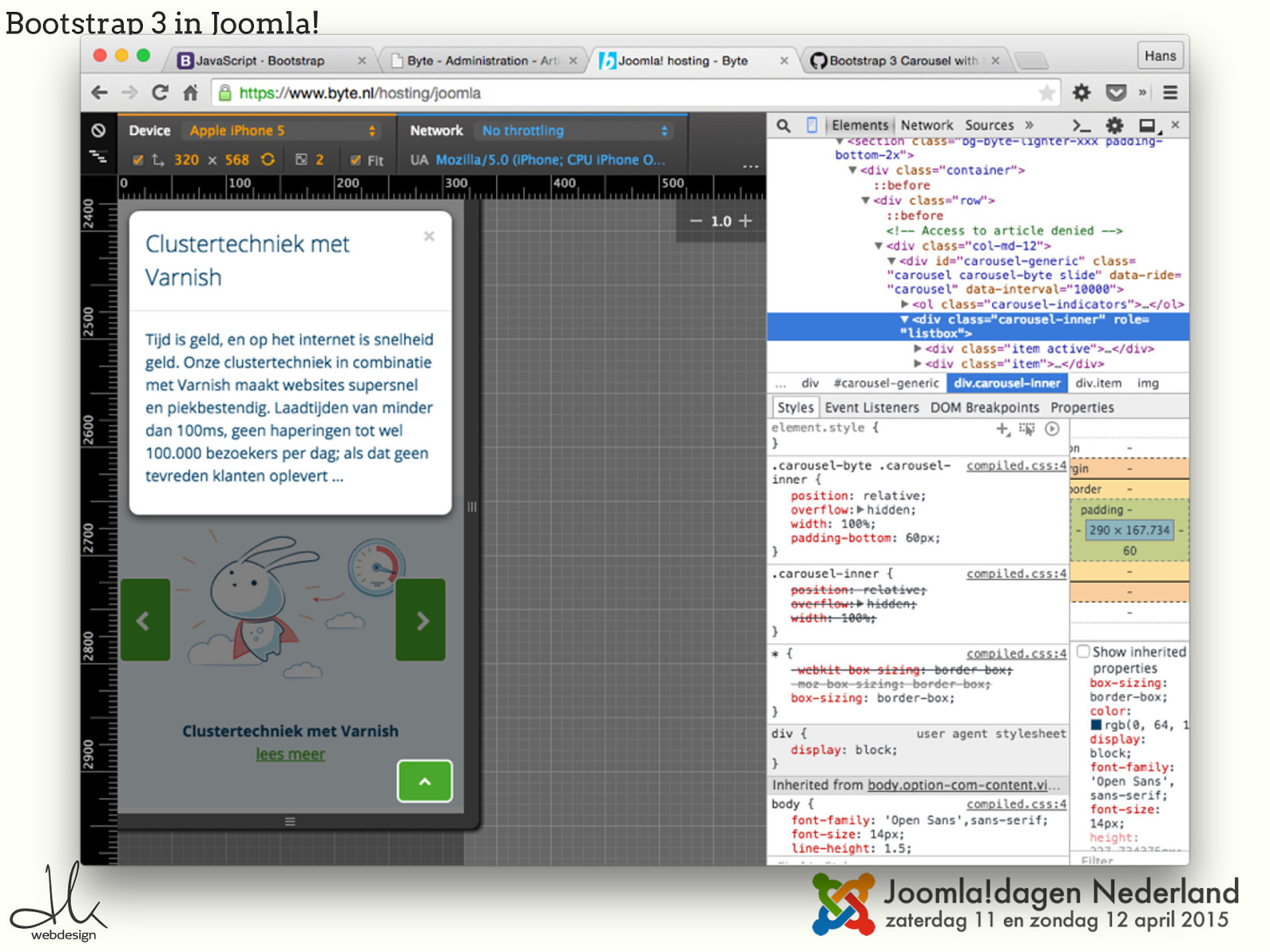The width and height of the screenshot is (1270, 952).
Task: Collapse the col-md-12 div node
Action: click(878, 246)
